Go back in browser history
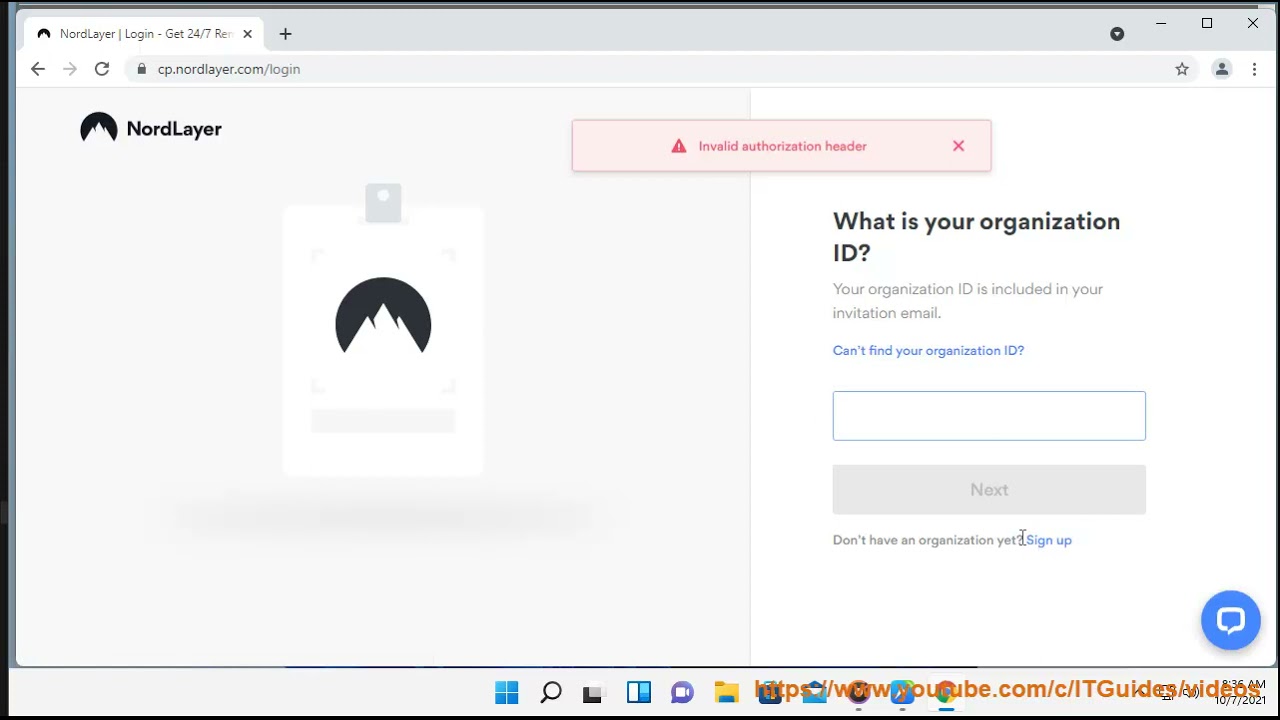 tap(38, 69)
